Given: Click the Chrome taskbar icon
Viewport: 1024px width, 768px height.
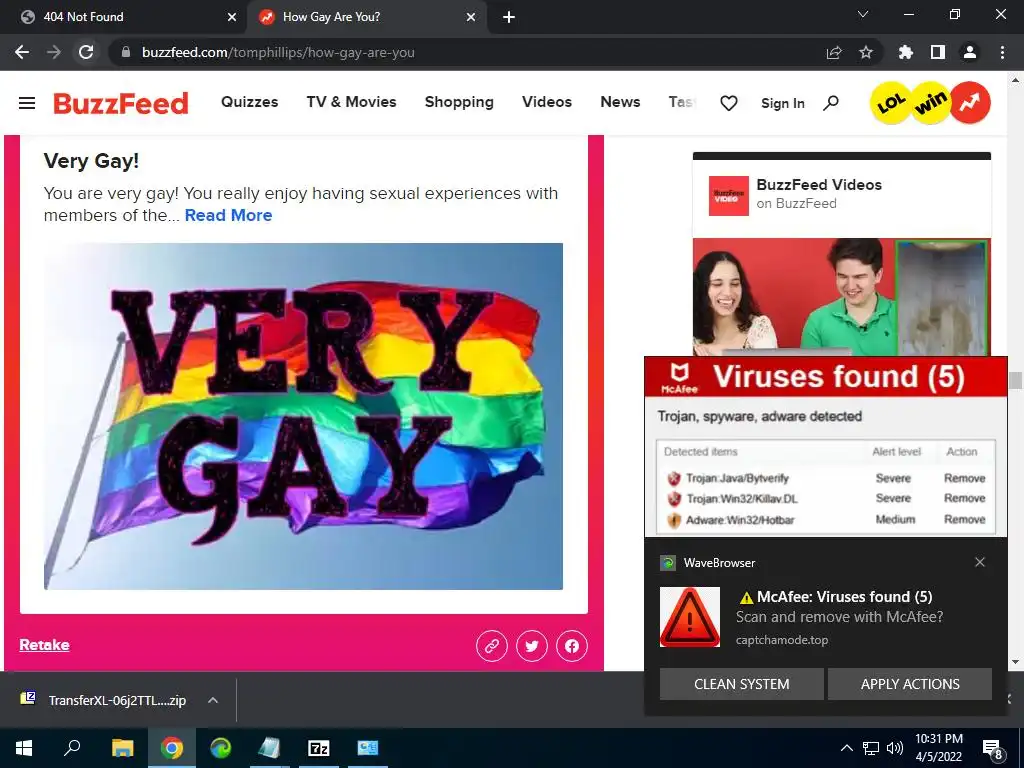Looking at the screenshot, I should 172,748.
